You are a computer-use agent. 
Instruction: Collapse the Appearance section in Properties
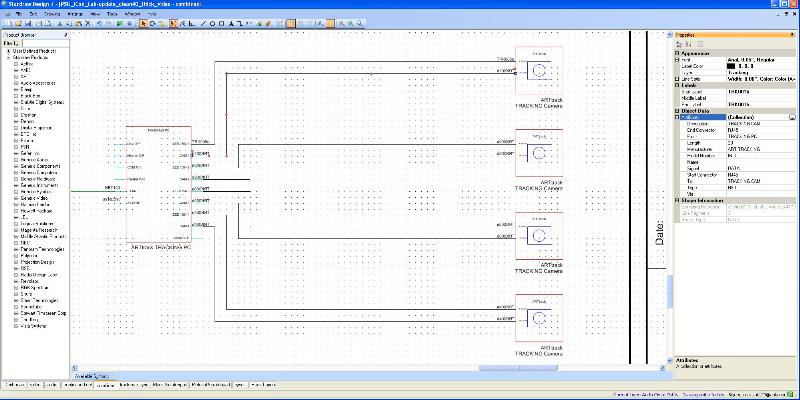point(679,52)
